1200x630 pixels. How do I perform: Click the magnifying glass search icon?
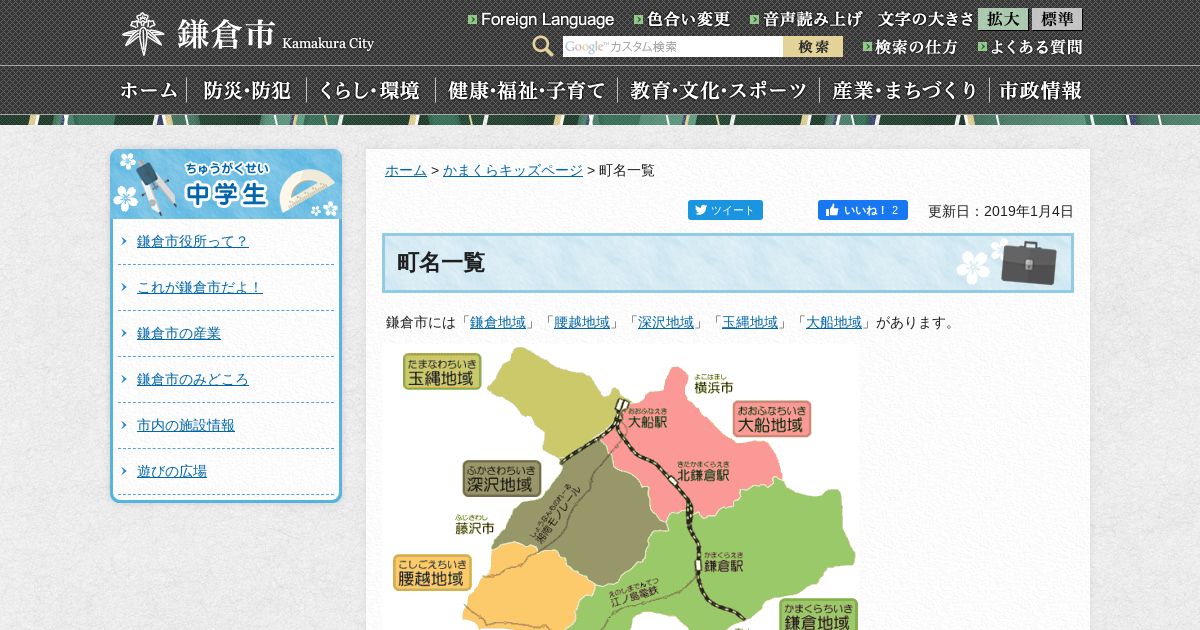click(x=542, y=46)
